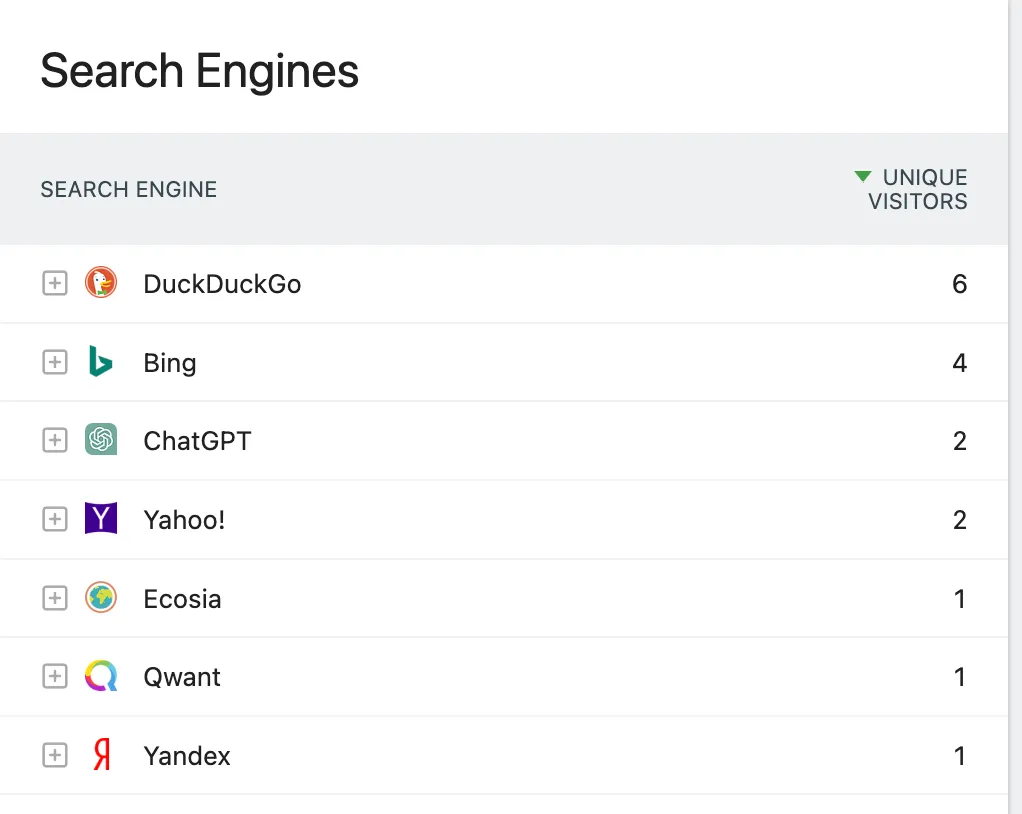This screenshot has height=814, width=1022.
Task: Click the Search Engine column header
Action: (129, 189)
